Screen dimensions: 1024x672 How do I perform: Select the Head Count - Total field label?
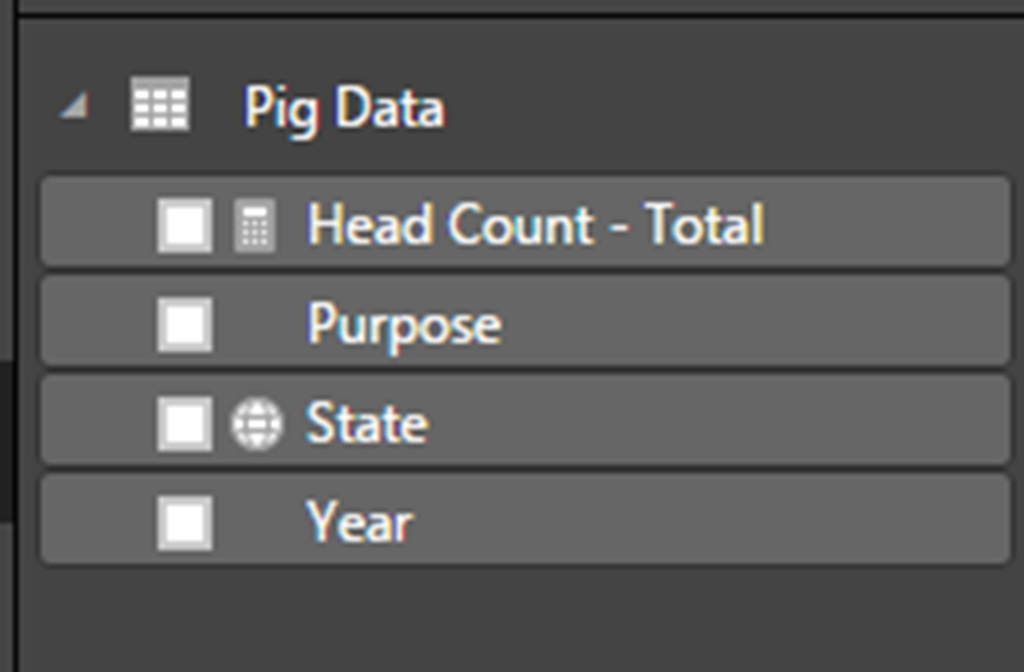535,224
